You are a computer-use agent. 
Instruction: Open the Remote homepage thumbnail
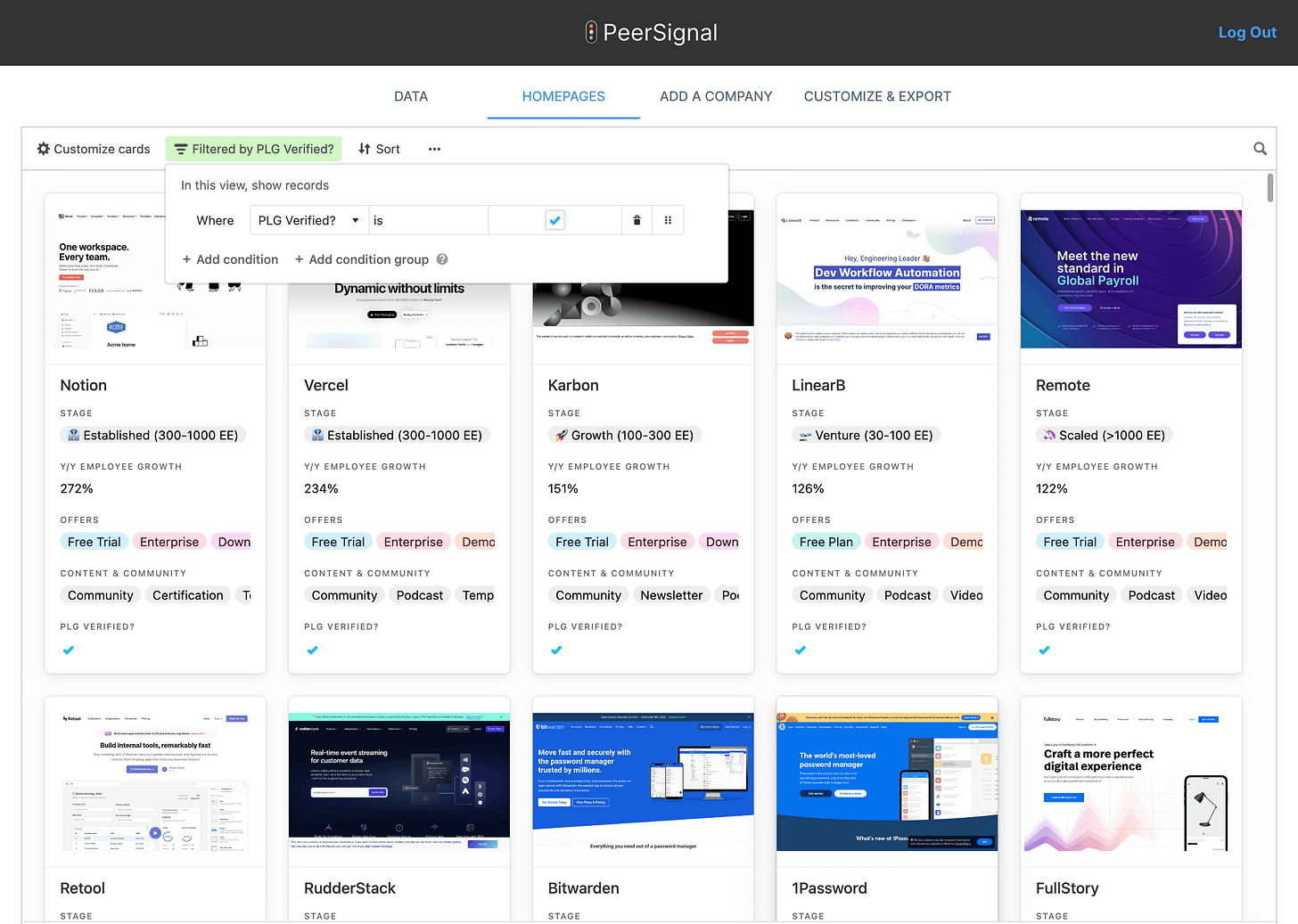coord(1130,279)
